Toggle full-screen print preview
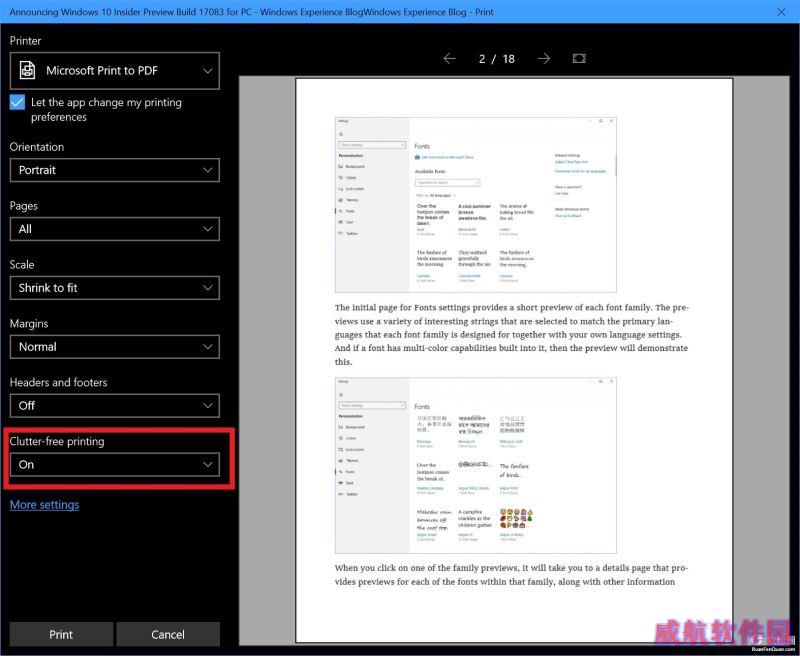Screen dimensions: 800x656 (579, 59)
